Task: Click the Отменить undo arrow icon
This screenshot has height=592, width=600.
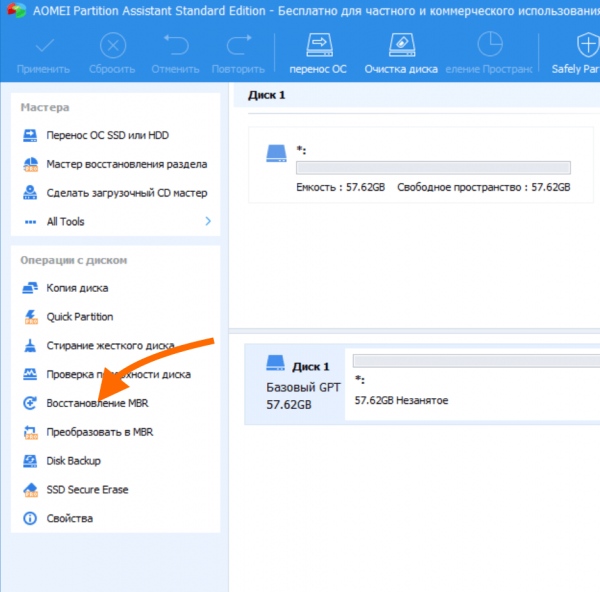Action: pos(176,45)
